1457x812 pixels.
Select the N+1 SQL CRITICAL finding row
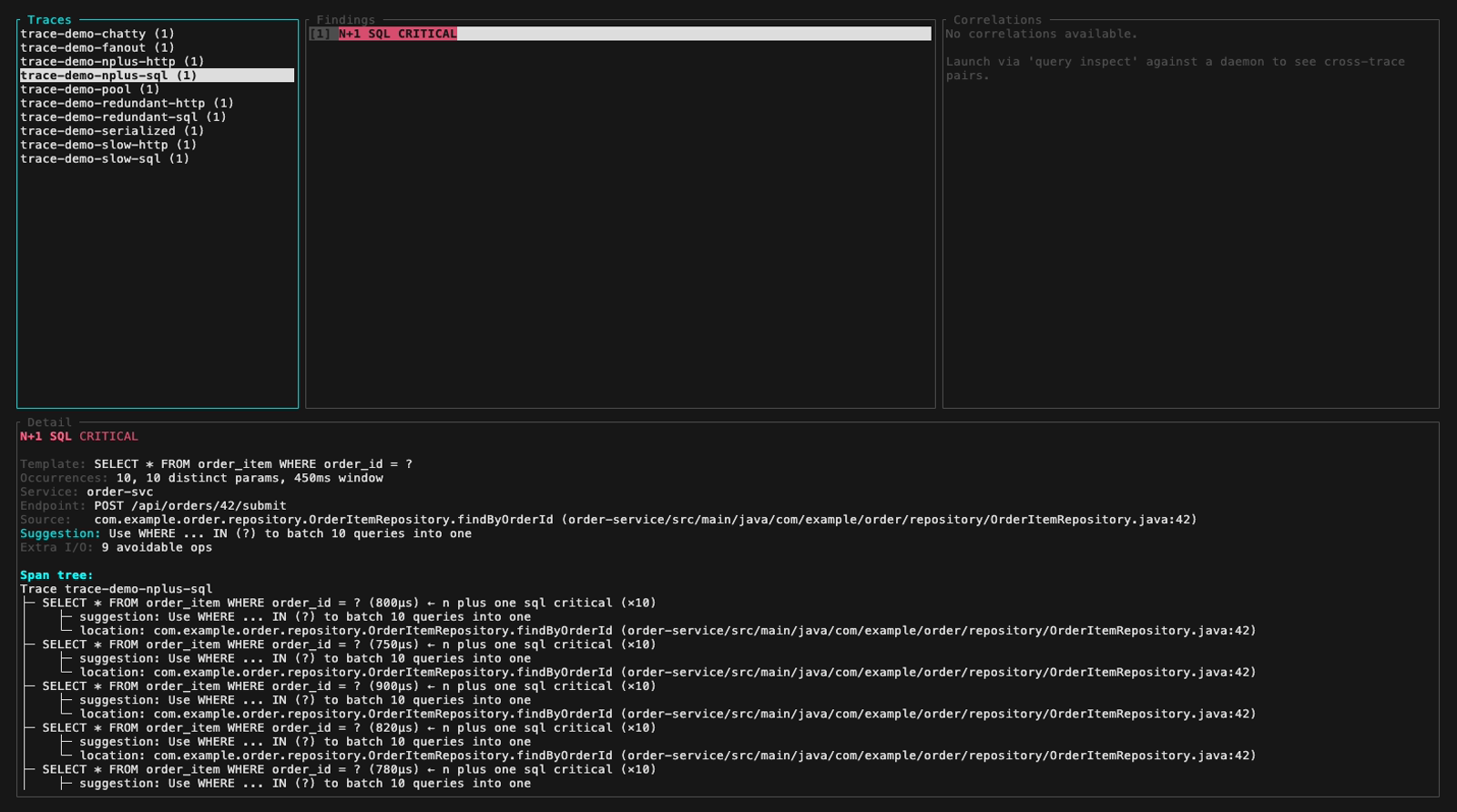(x=620, y=34)
